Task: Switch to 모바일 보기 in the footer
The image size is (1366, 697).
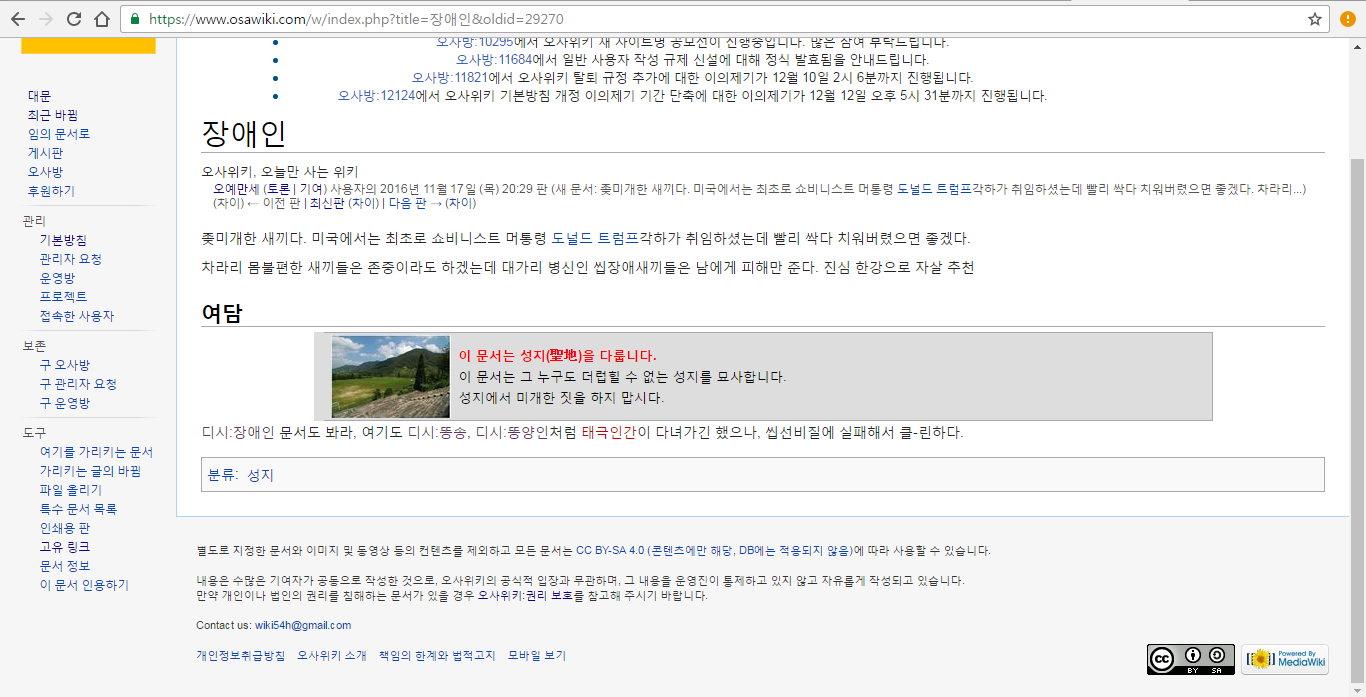Action: pyautogui.click(x=536, y=656)
